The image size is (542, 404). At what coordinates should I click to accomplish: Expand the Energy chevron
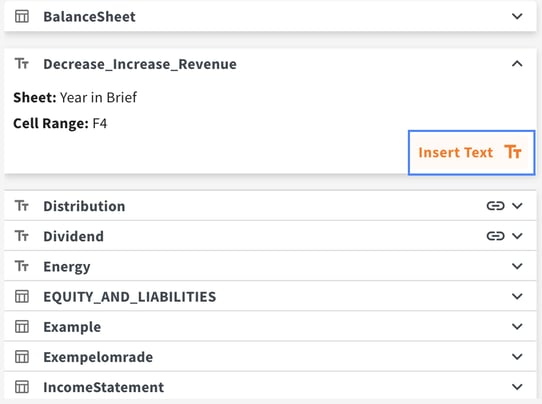517,266
